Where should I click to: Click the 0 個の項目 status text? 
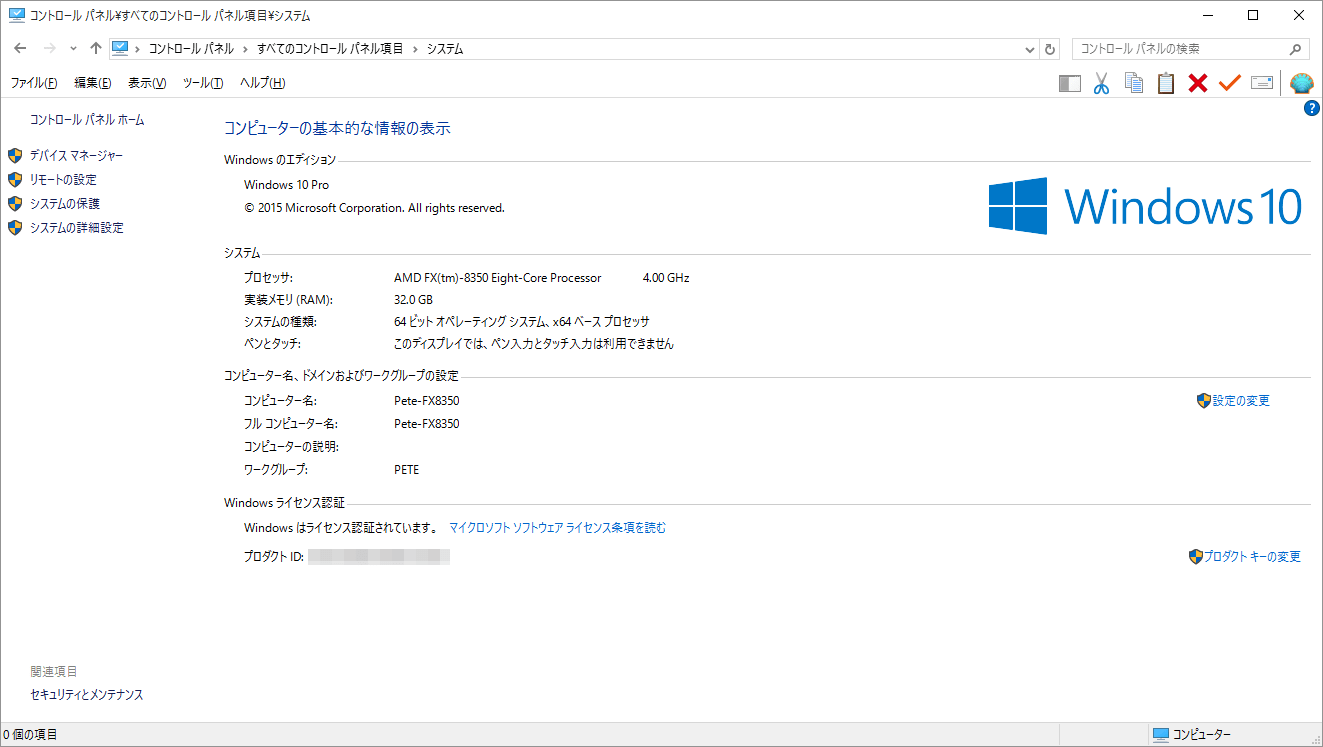coord(30,735)
